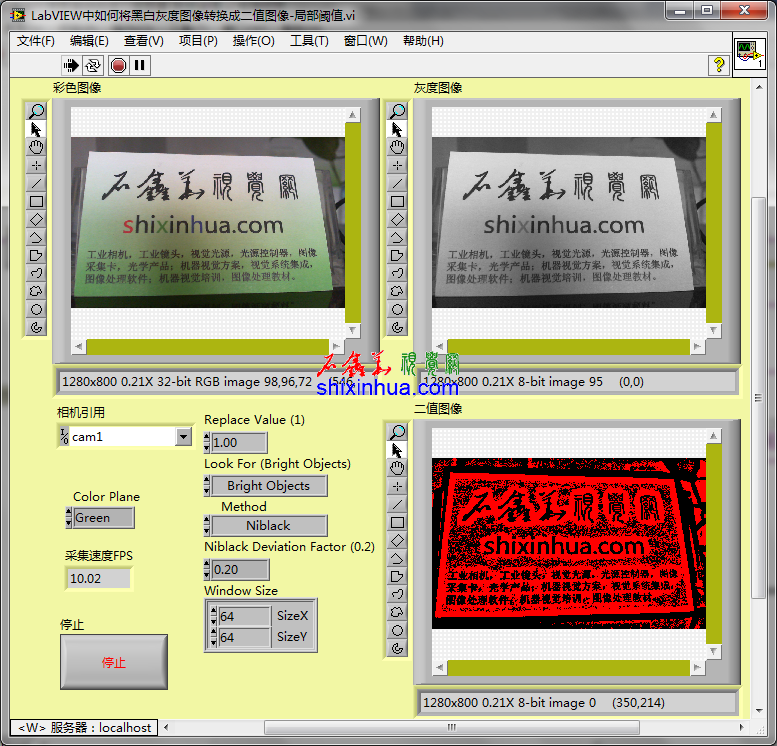Open the context help question mark icon
The height and width of the screenshot is (746, 777).
(718, 65)
